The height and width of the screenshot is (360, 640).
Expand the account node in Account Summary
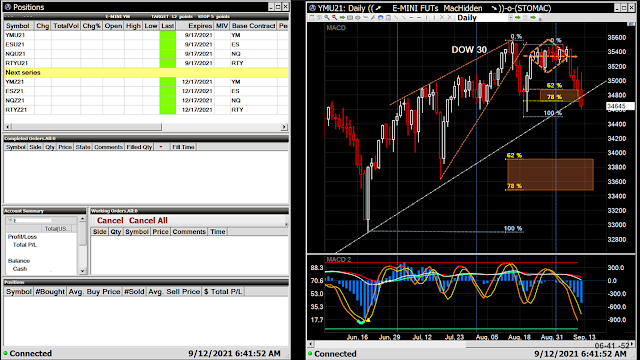pyautogui.click(x=10, y=220)
